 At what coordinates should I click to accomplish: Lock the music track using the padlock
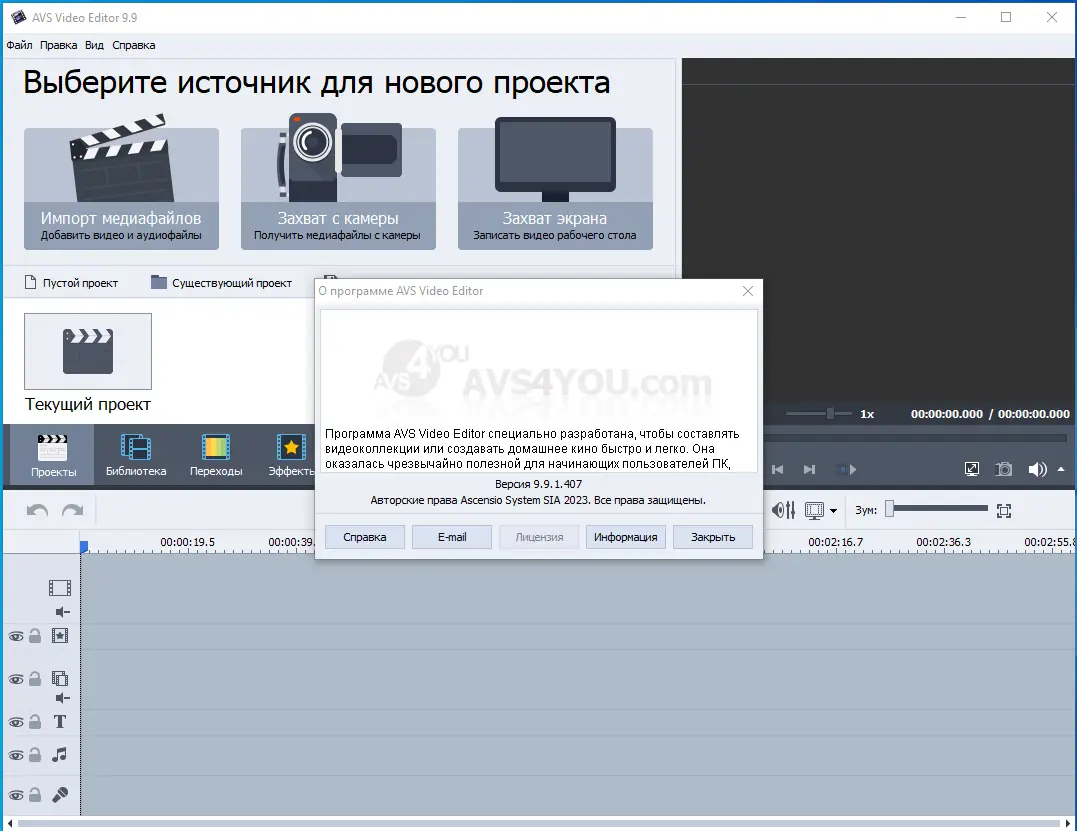coord(35,754)
